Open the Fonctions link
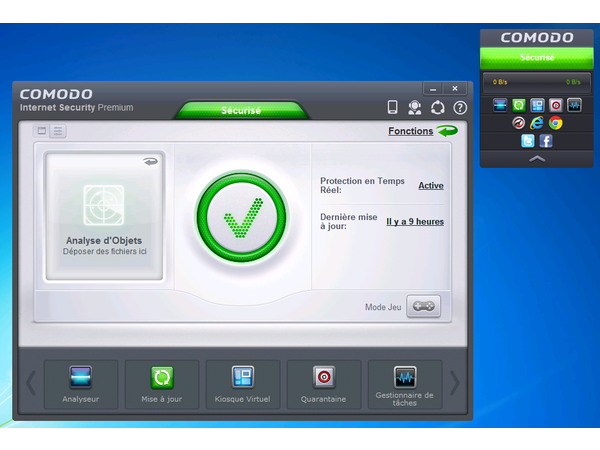Viewport: 600px width, 450px height. 411,131
